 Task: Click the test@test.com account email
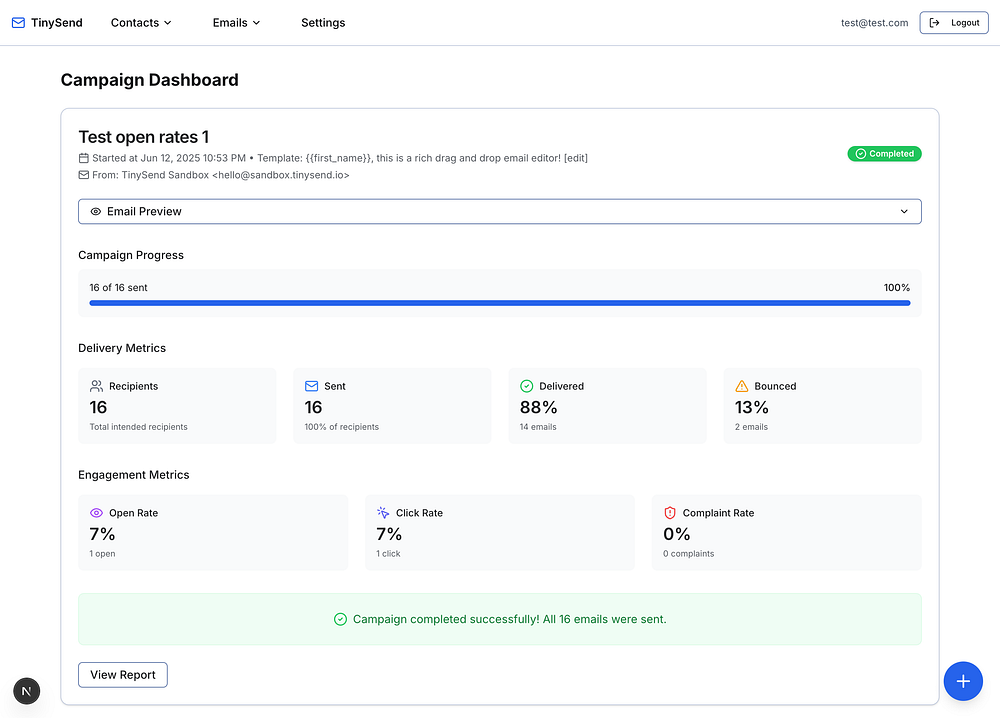click(x=874, y=23)
